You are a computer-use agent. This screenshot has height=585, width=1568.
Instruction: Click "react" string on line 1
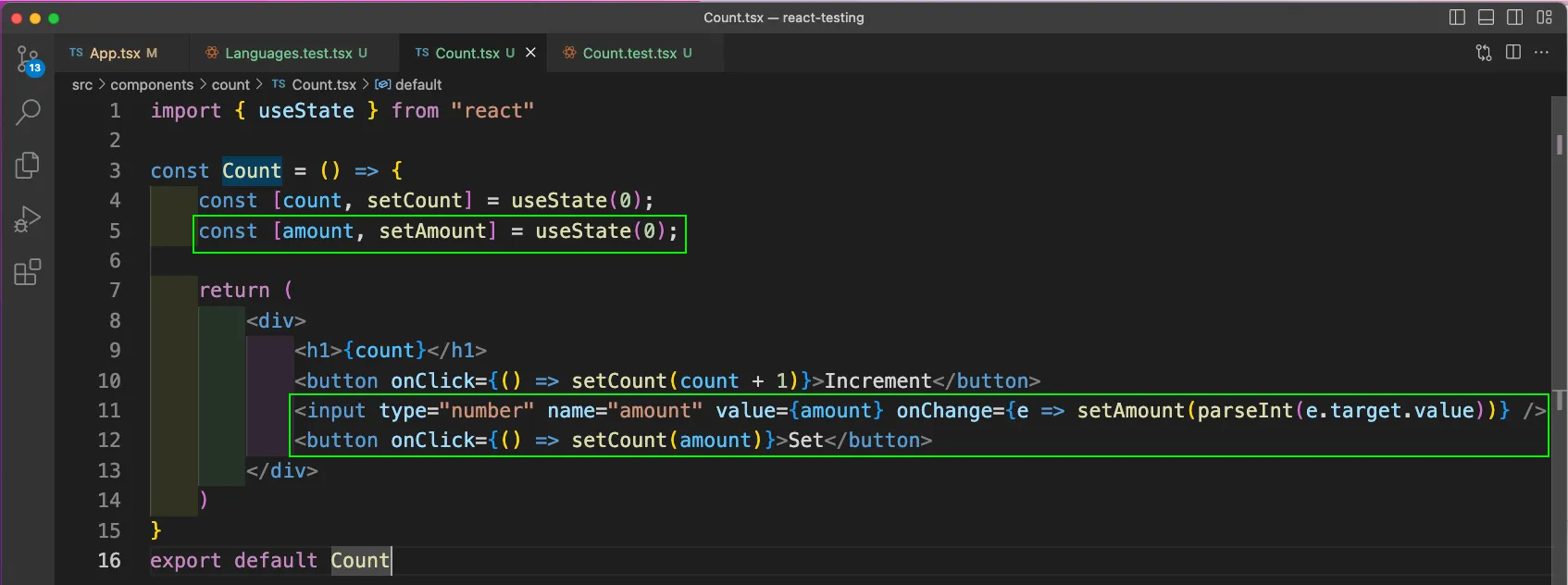tap(492, 111)
